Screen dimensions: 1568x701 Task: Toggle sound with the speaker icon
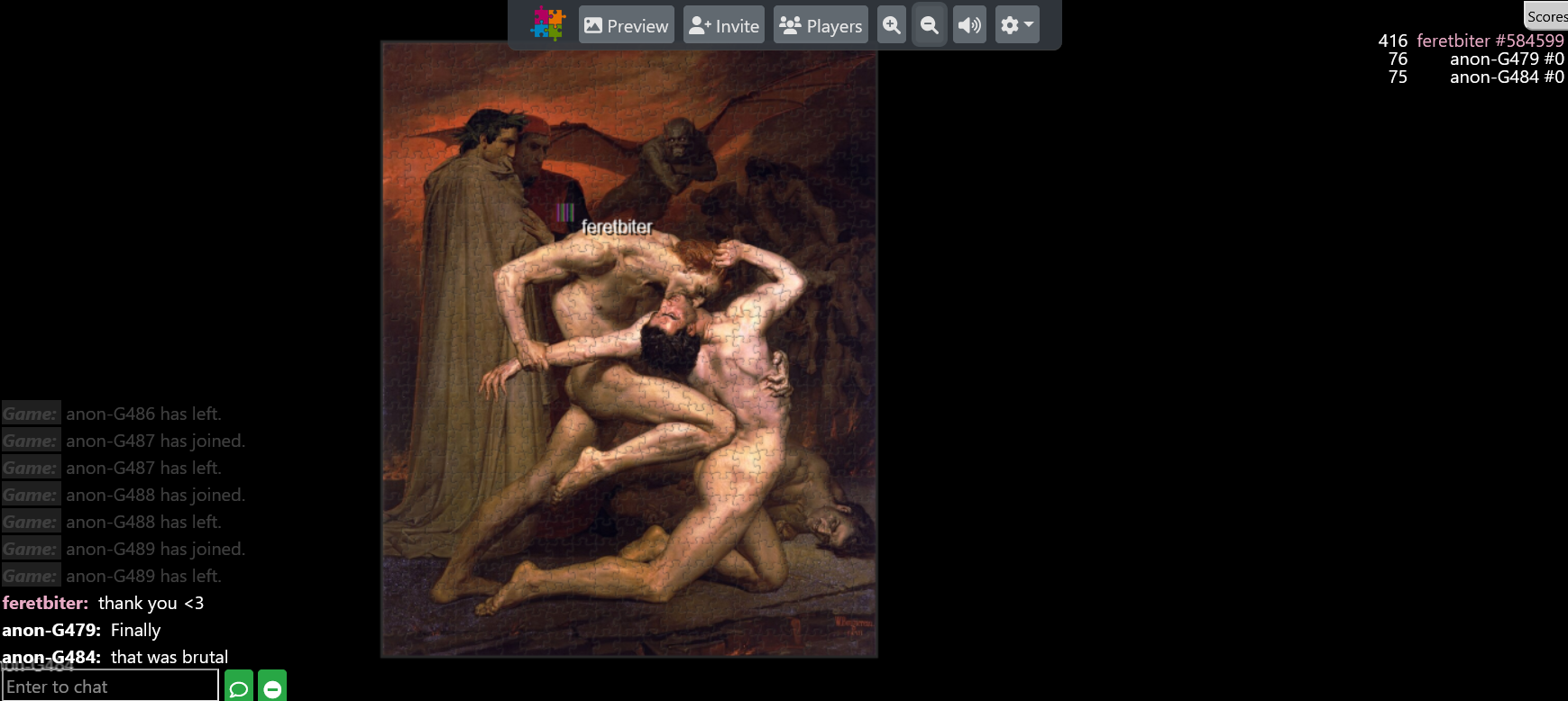click(970, 25)
